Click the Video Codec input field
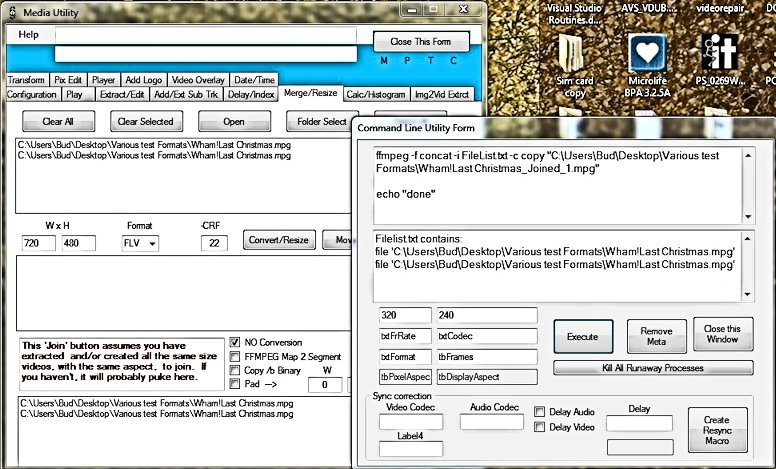The image size is (776, 469). click(411, 422)
